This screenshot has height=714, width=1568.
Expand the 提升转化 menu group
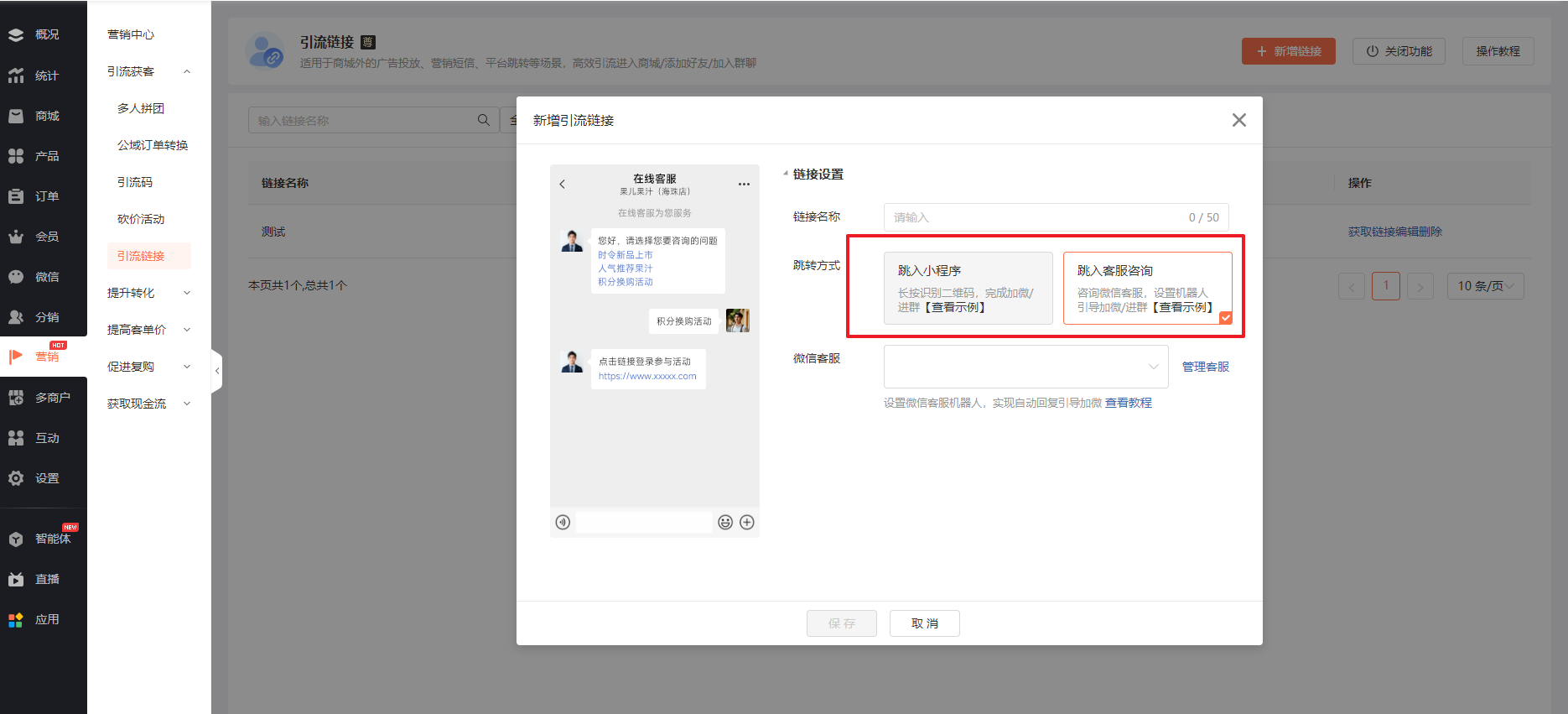tap(148, 293)
